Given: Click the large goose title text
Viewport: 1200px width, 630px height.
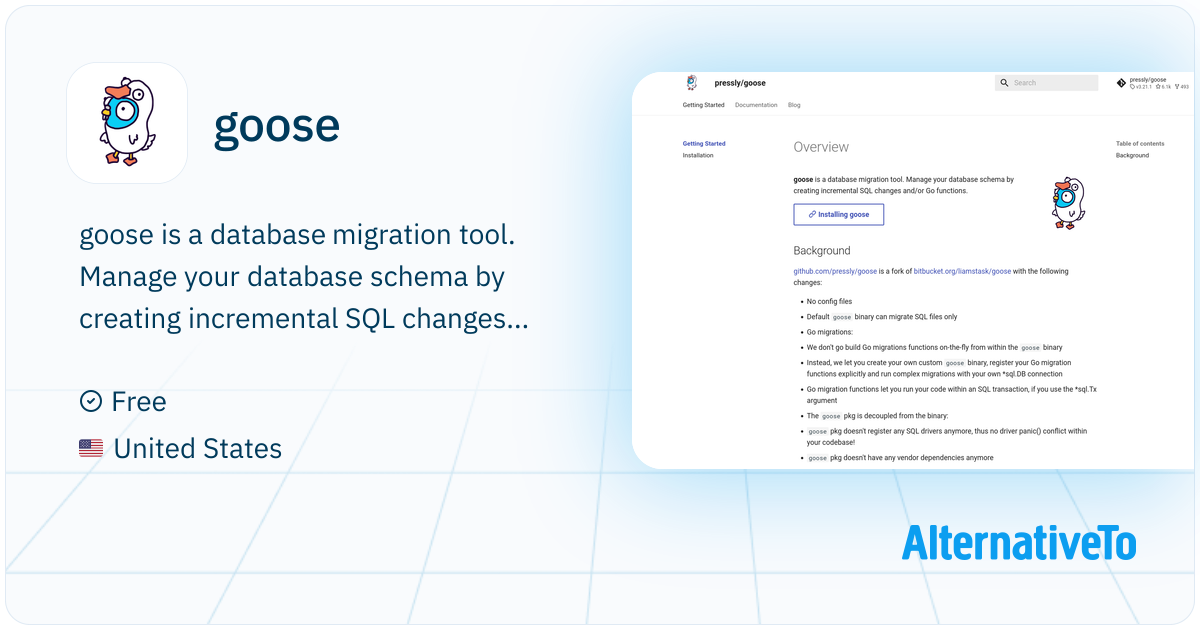Looking at the screenshot, I should [x=277, y=126].
